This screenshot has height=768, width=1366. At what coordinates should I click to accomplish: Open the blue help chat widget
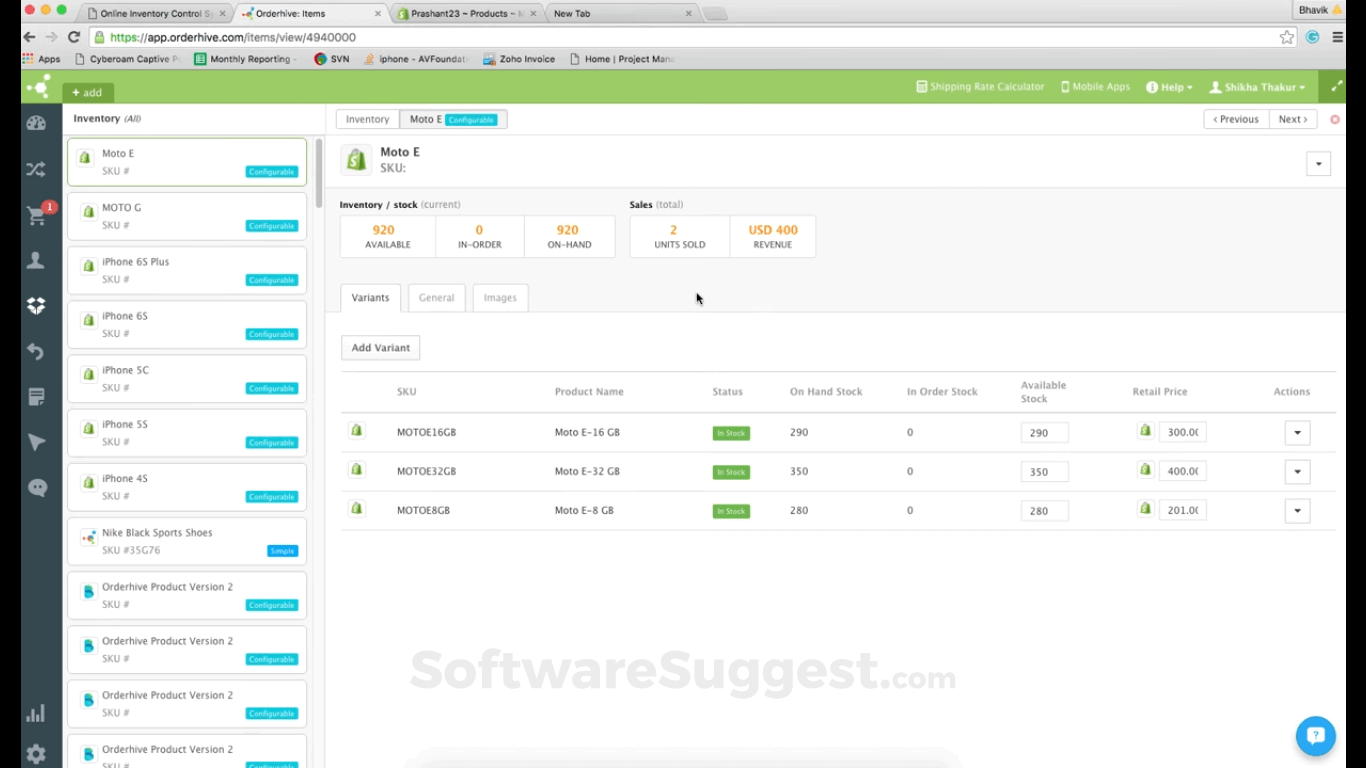point(1315,736)
